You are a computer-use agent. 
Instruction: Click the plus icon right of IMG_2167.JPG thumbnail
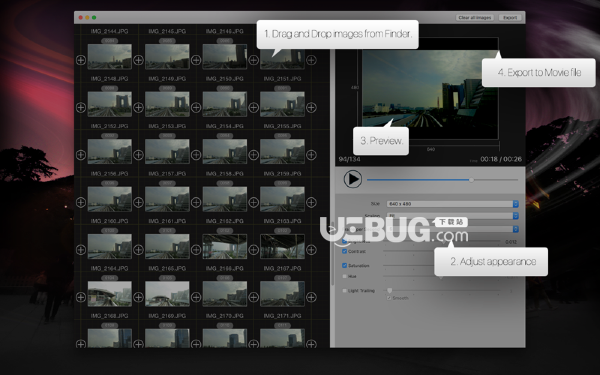tap(311, 297)
